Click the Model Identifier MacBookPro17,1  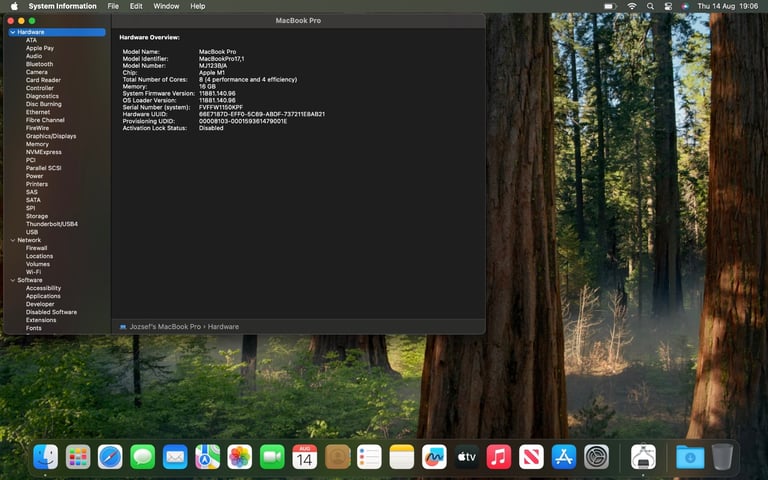[221, 59]
